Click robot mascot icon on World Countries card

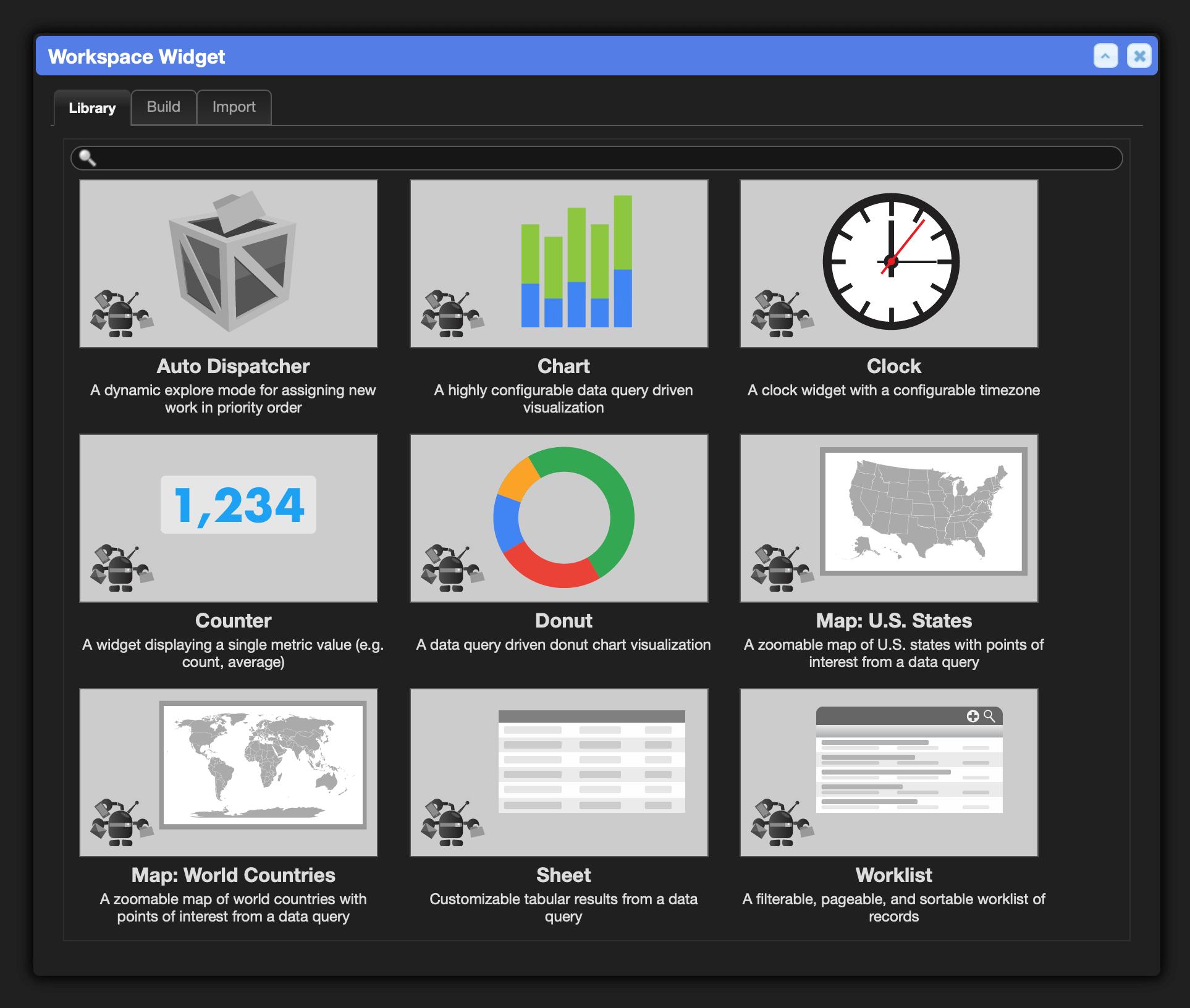point(122,823)
